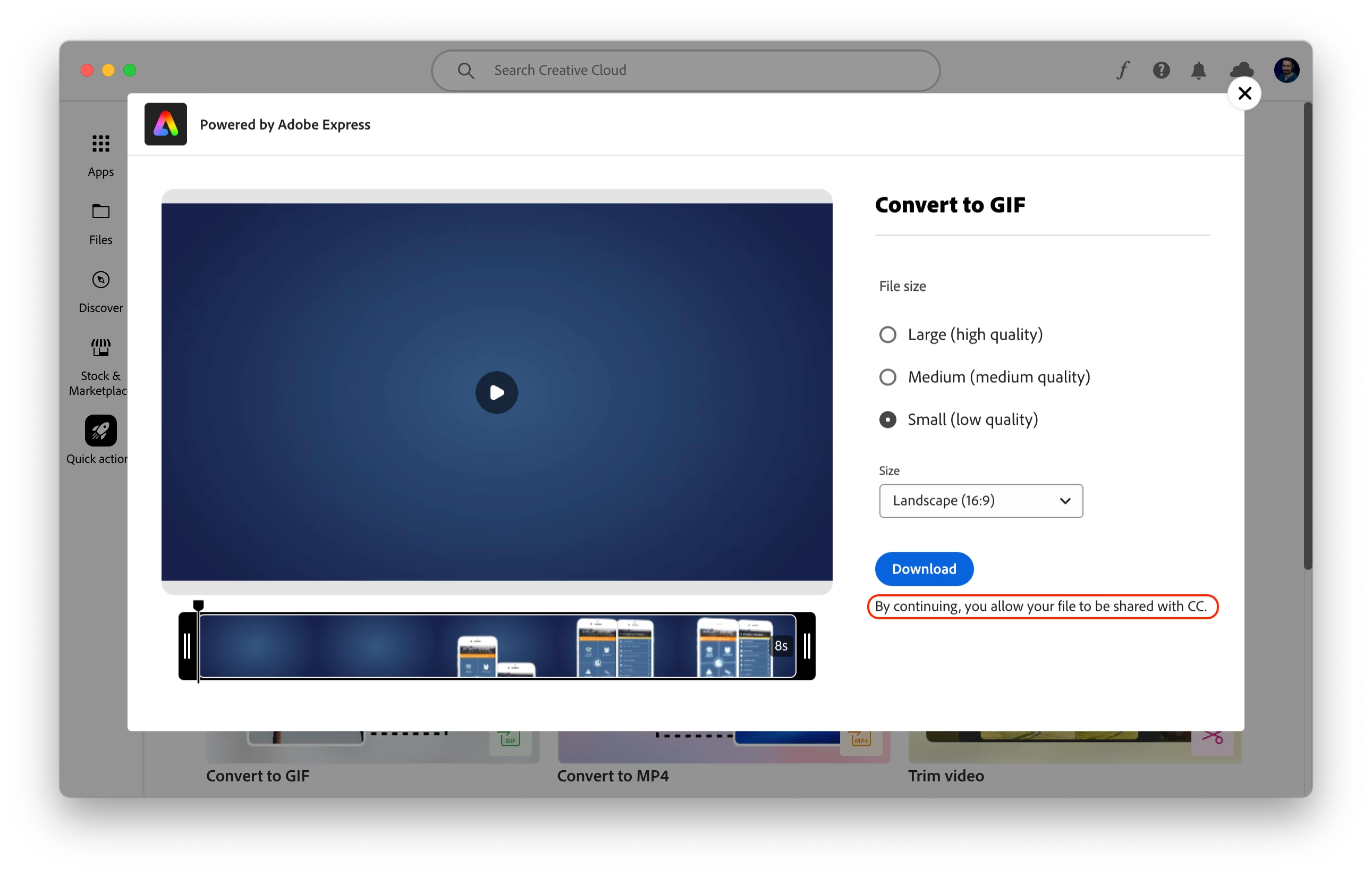Image resolution: width=1372 pixels, height=876 pixels.
Task: Close the Convert to GIF dialog
Action: click(x=1244, y=94)
